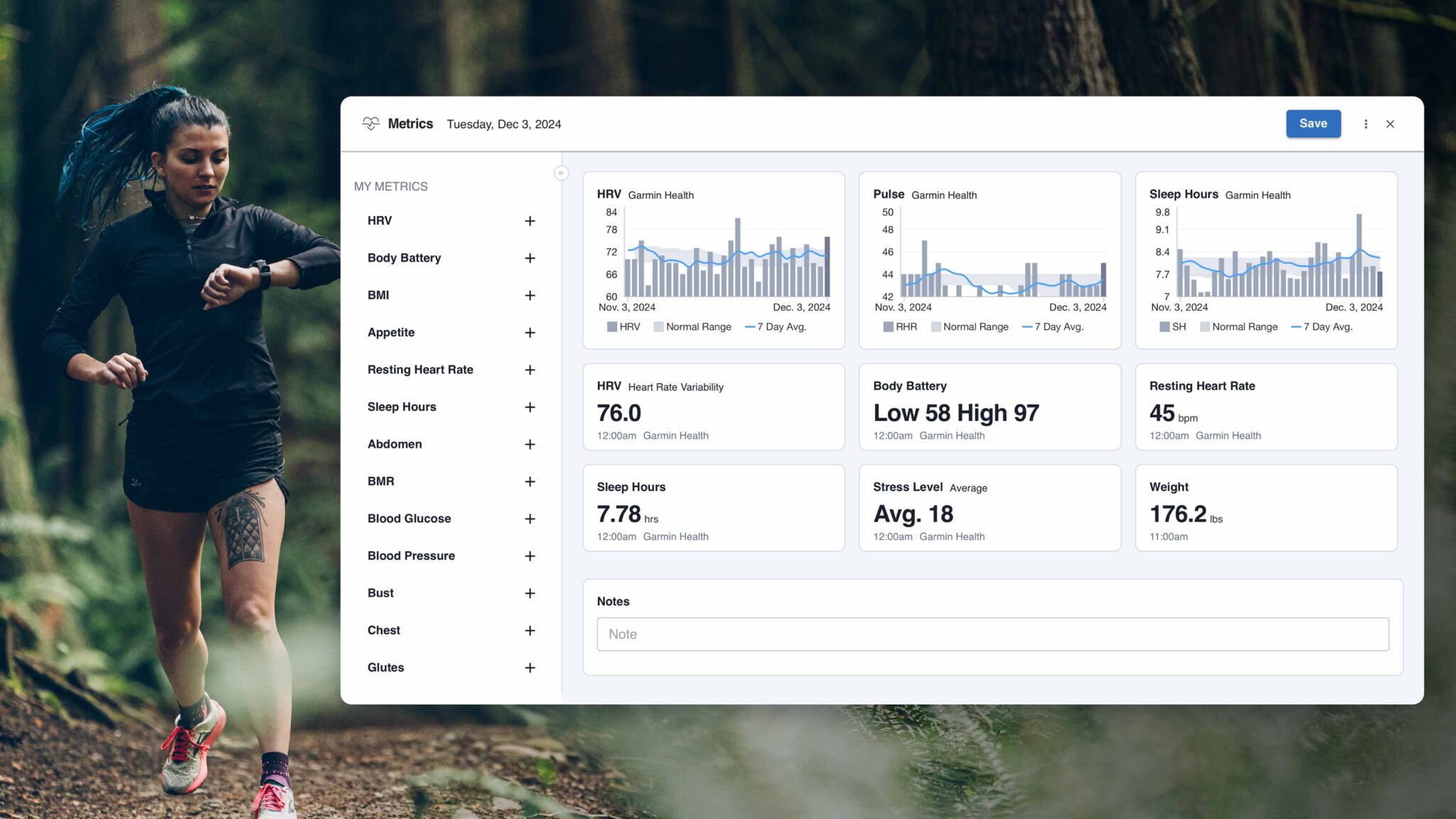Screen dimensions: 1456x819
Task: Add Appetite metric via plus icon
Action: pos(530,333)
